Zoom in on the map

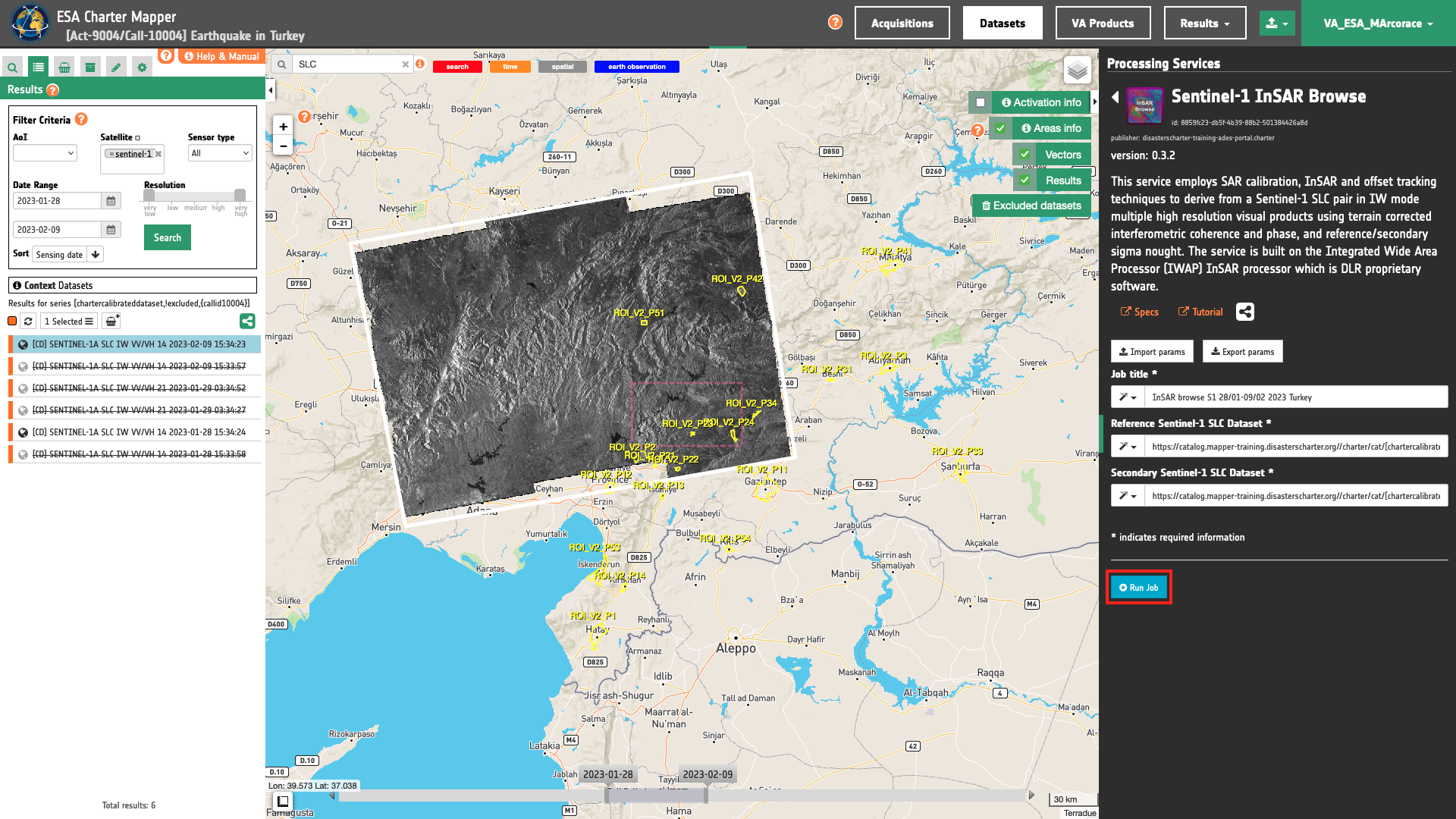(x=283, y=127)
